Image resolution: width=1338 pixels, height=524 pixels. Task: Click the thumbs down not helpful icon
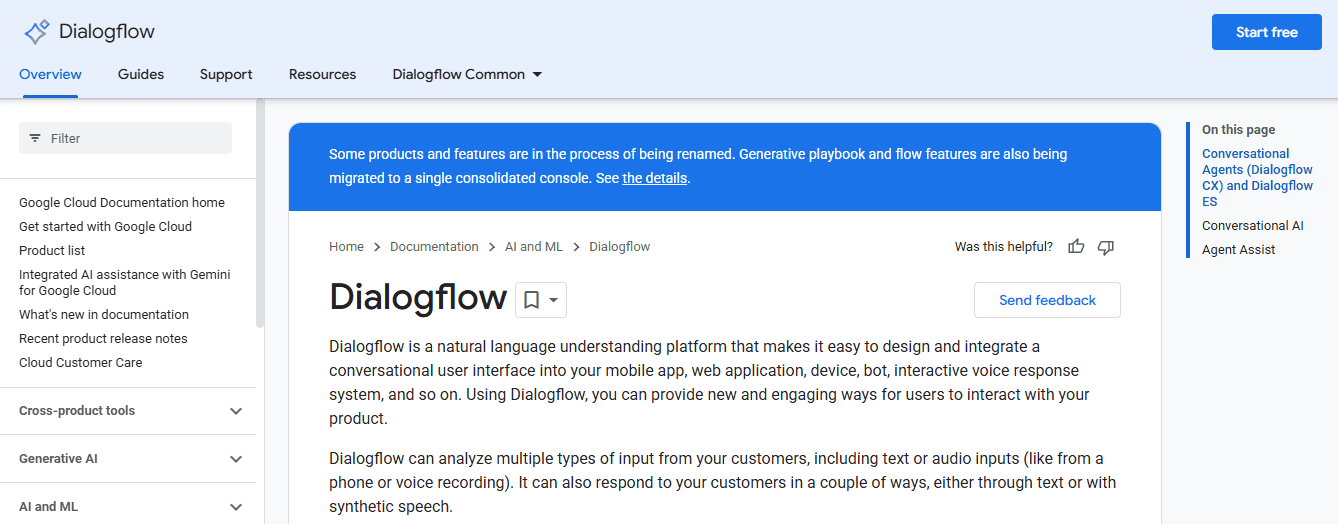coord(1106,246)
